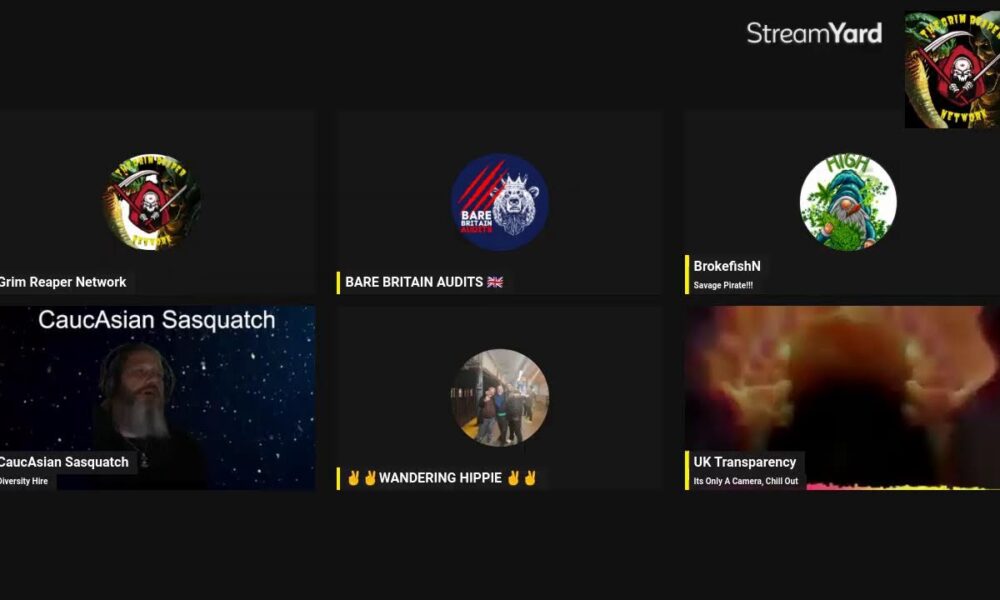
Task: Click the Savage Pirate!!! subtitle text
Action: tap(723, 285)
